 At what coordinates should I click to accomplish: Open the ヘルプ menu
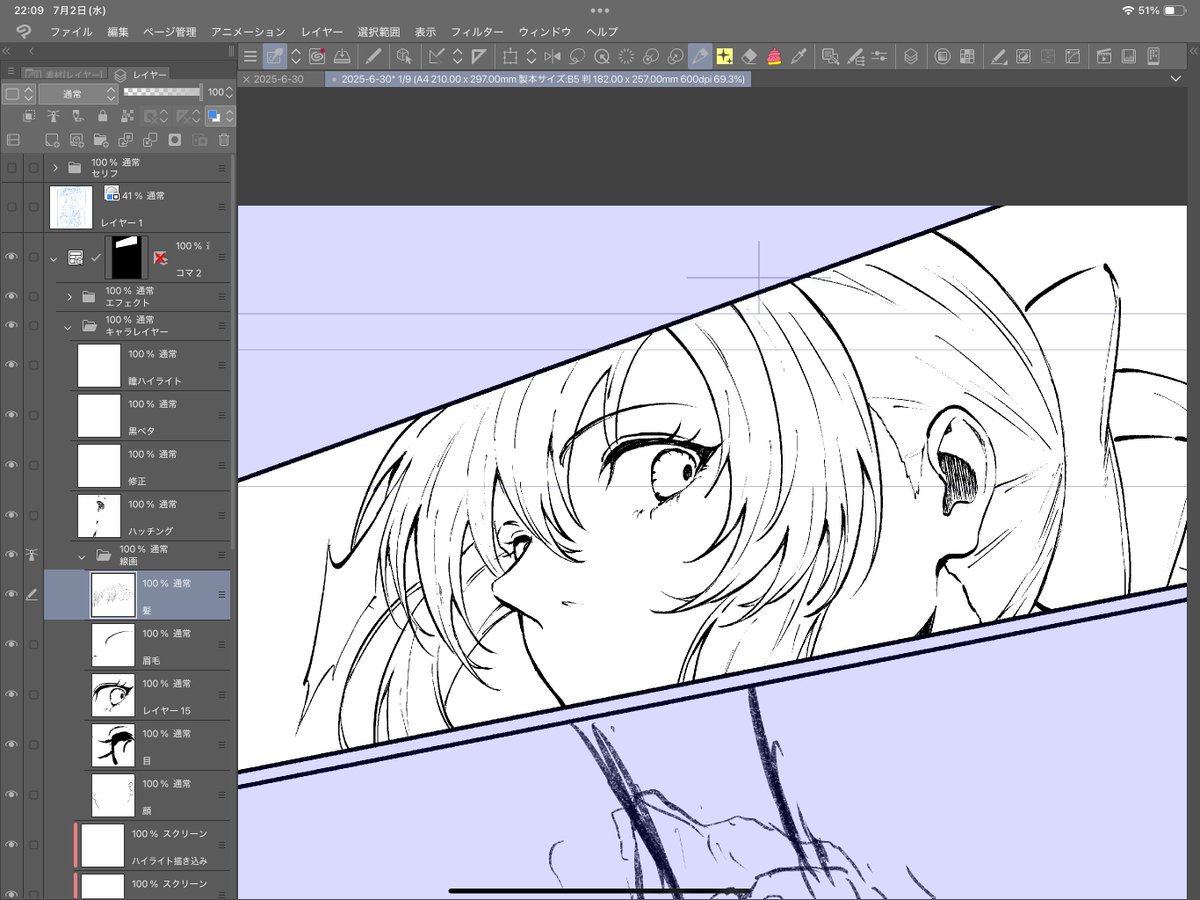click(602, 32)
